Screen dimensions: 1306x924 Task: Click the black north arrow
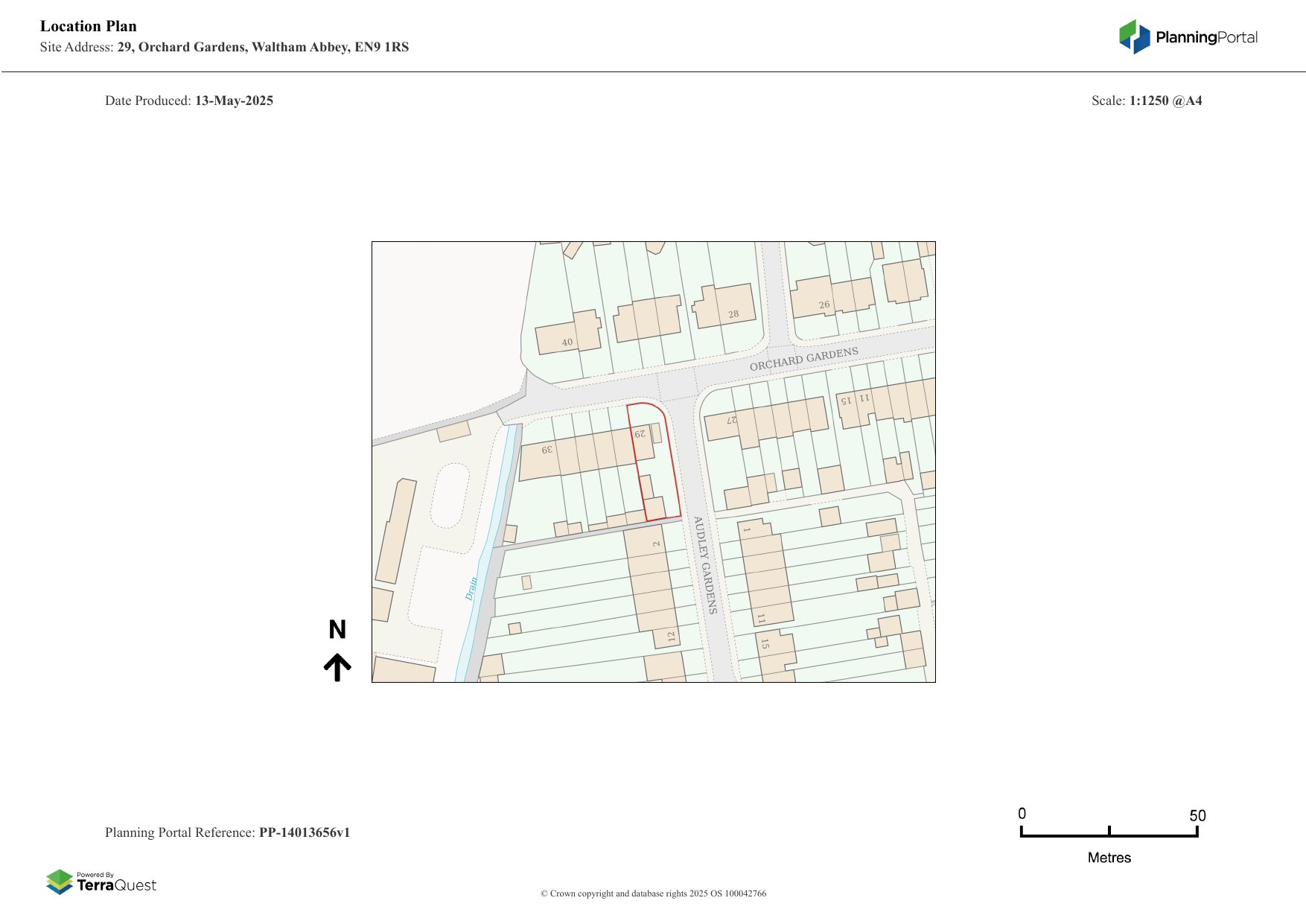pyautogui.click(x=337, y=667)
